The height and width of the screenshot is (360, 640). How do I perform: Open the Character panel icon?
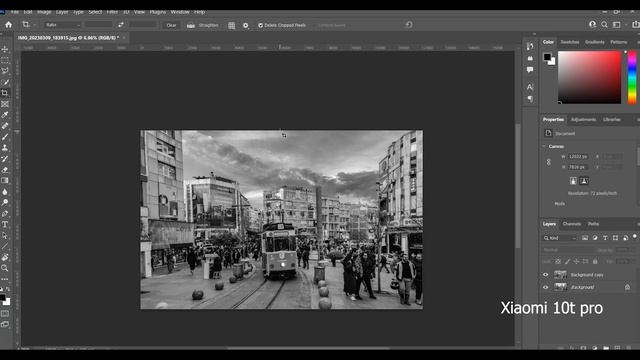click(x=530, y=87)
